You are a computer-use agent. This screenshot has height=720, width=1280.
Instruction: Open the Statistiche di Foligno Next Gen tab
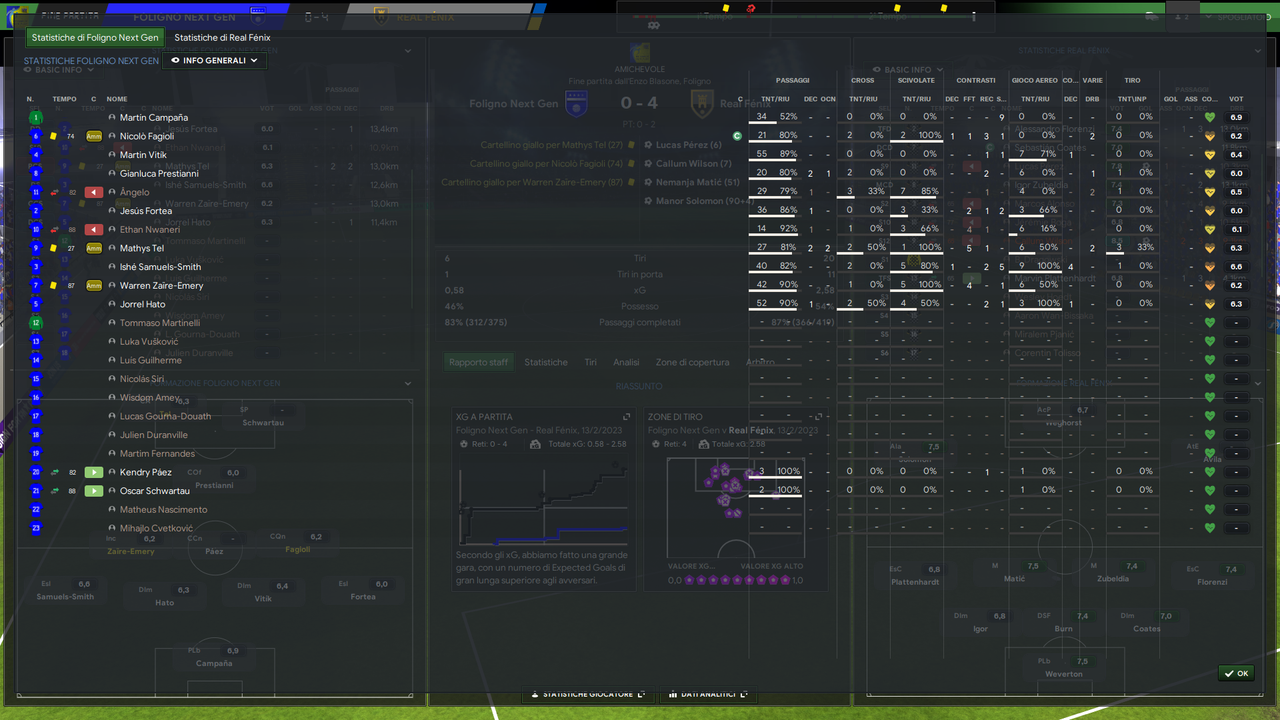pos(95,38)
